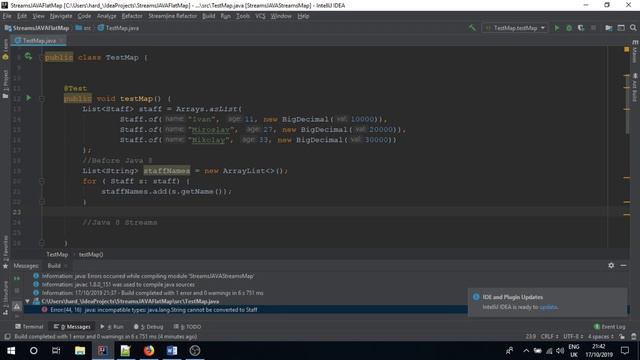Image resolution: width=640 pixels, height=360 pixels.
Task: Click the Stop square icon in the toolbar
Action: pos(593,28)
